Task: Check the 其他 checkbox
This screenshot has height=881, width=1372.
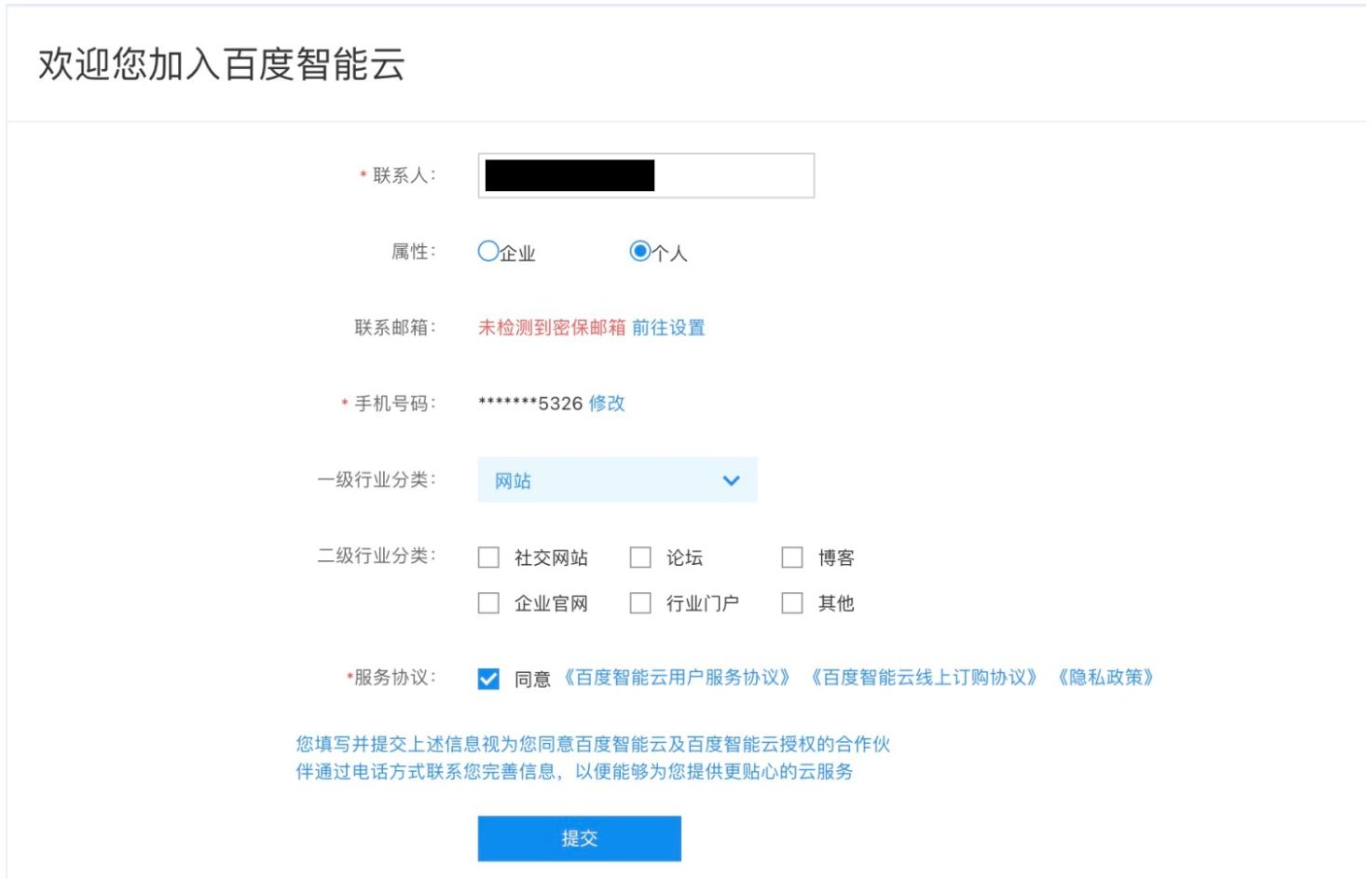Action: [x=792, y=603]
